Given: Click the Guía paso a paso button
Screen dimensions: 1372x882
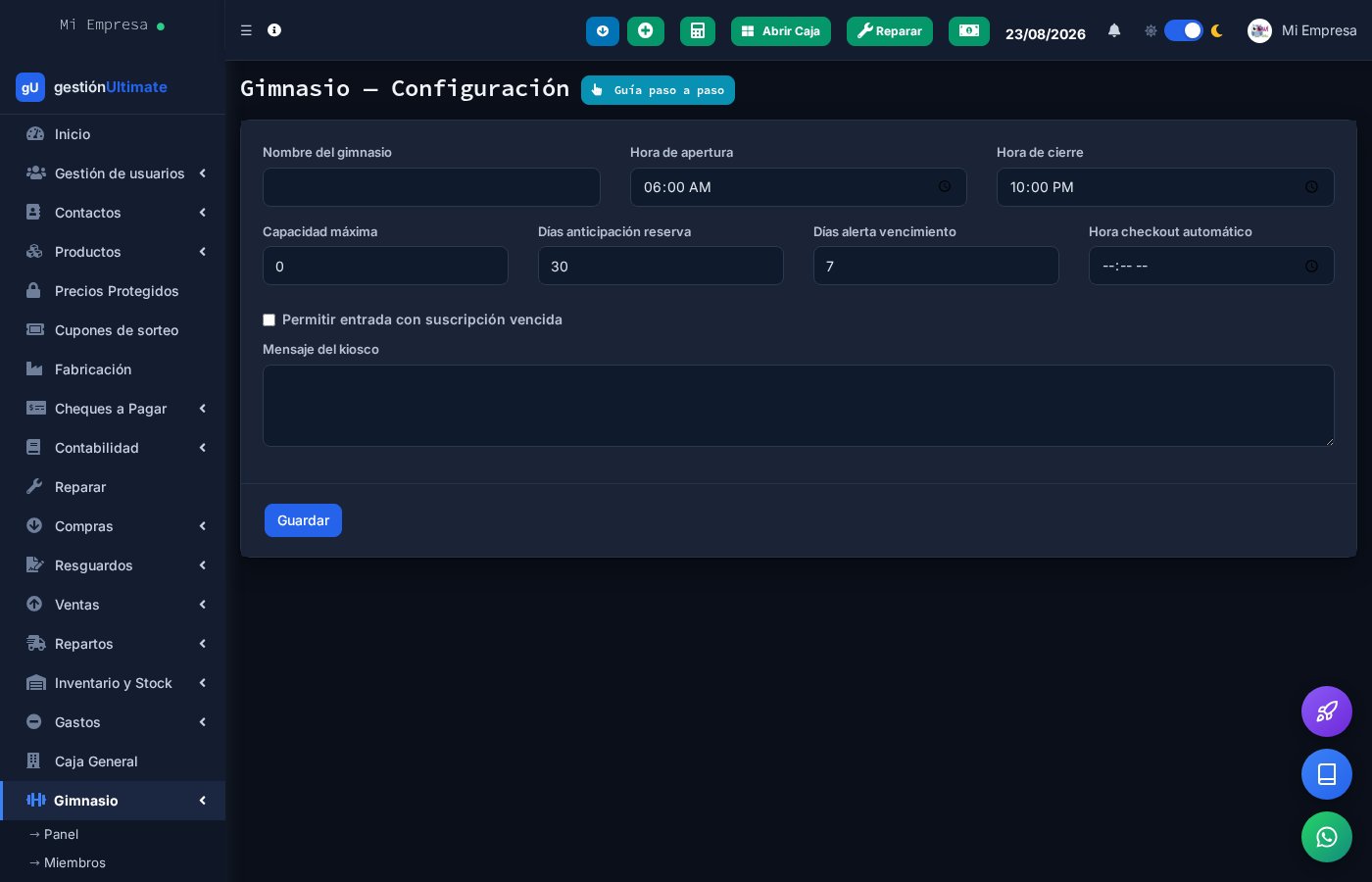Looking at the screenshot, I should pos(658,90).
